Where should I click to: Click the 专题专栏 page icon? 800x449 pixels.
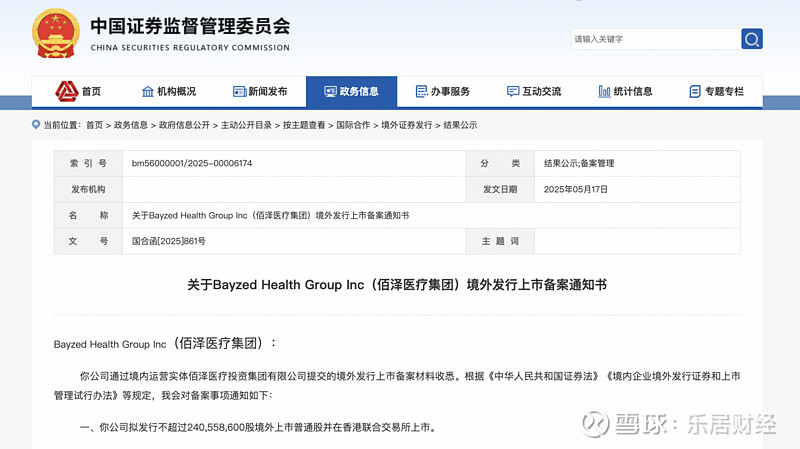coord(695,91)
